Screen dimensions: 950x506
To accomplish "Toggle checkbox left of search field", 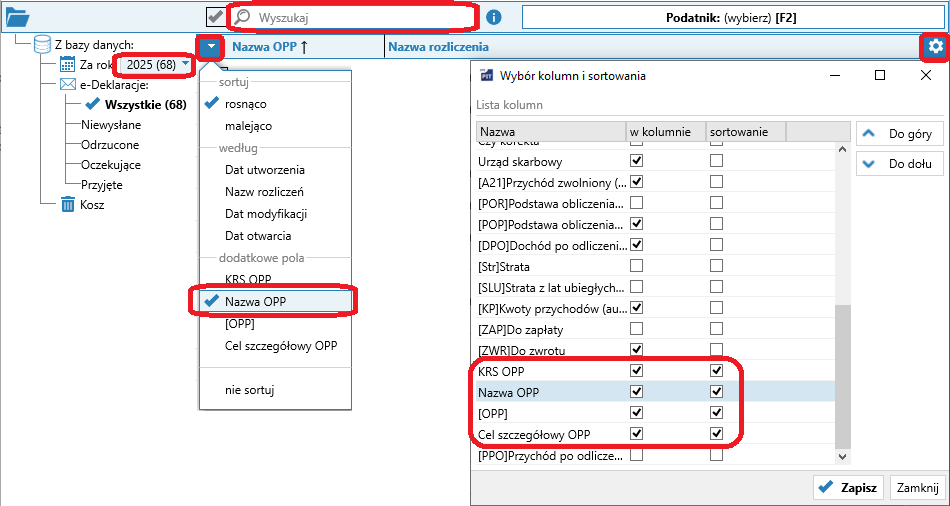I will click(215, 18).
